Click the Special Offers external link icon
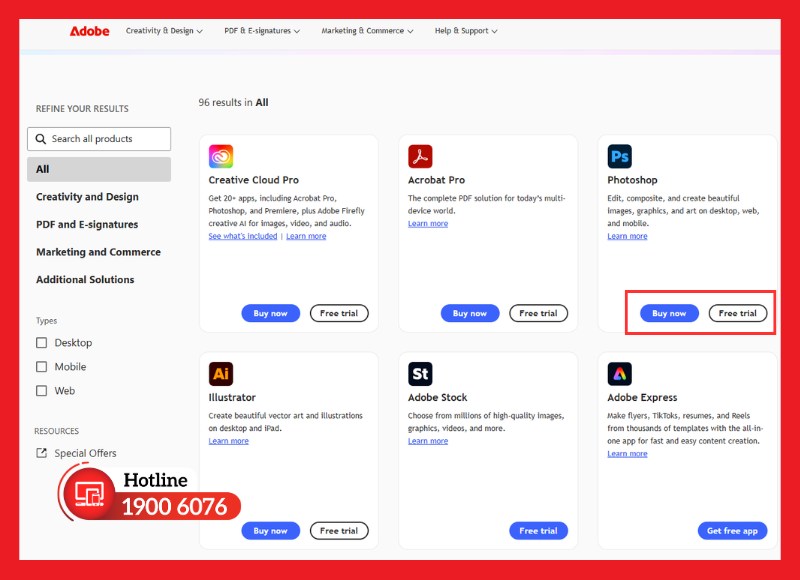800x580 pixels. [41, 453]
